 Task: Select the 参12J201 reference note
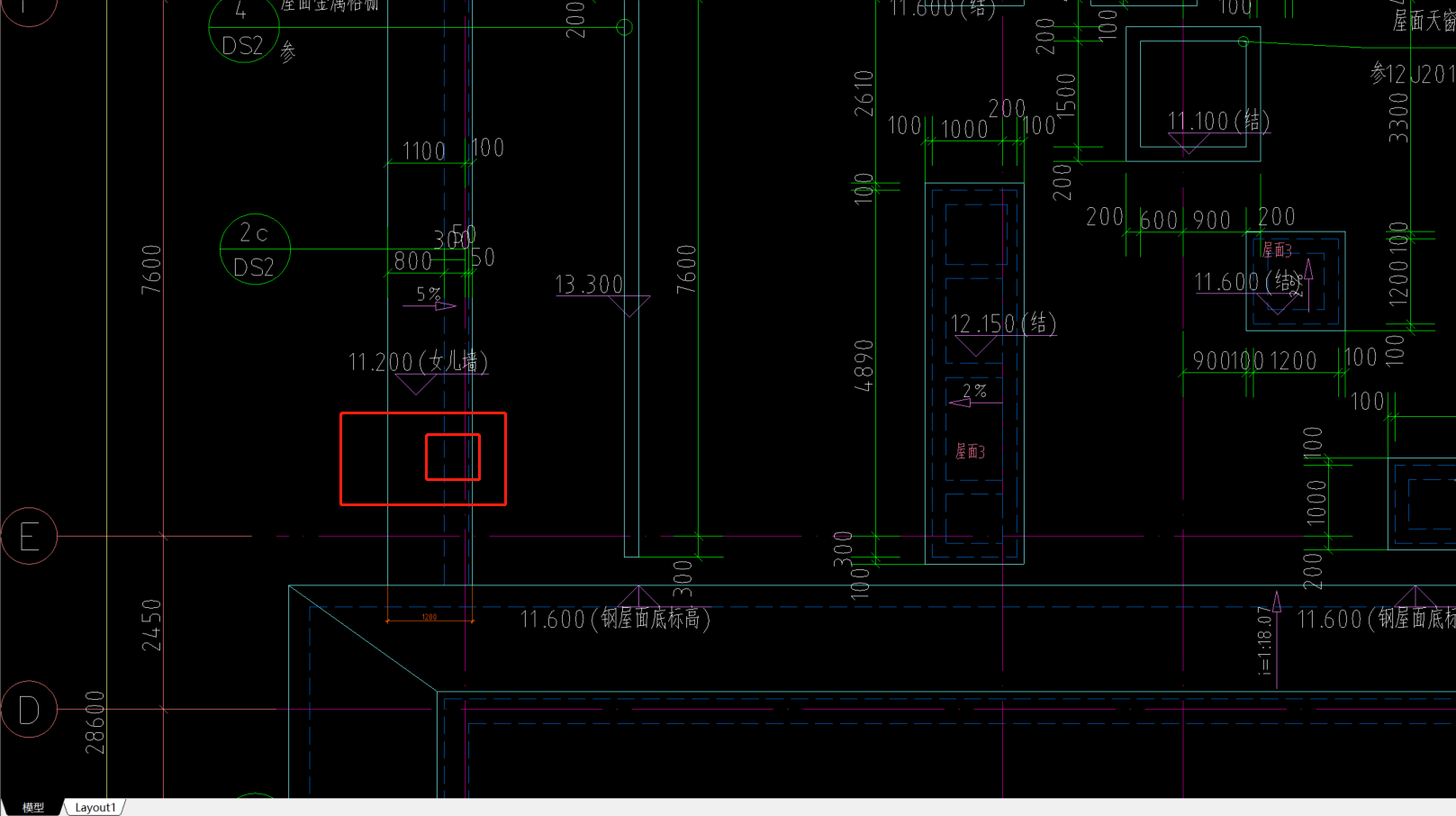pos(1413,73)
